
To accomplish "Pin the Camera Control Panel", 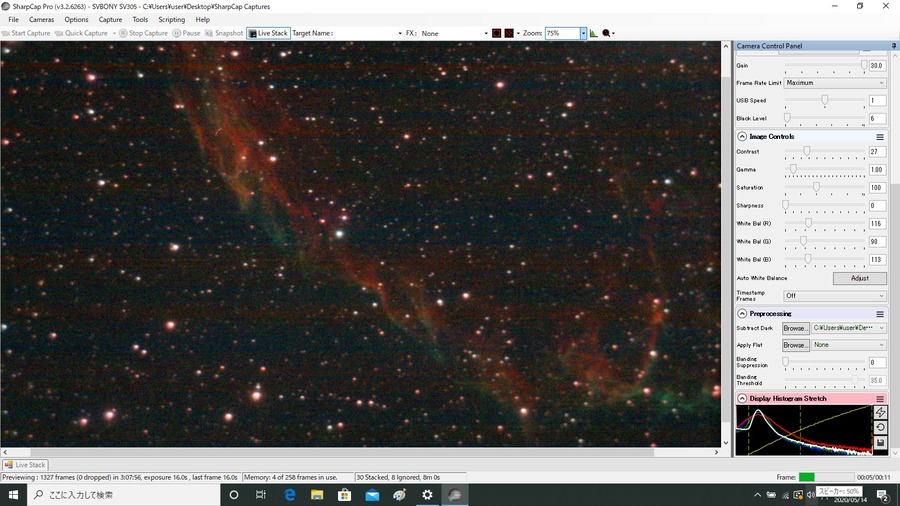I will tap(894, 46).
